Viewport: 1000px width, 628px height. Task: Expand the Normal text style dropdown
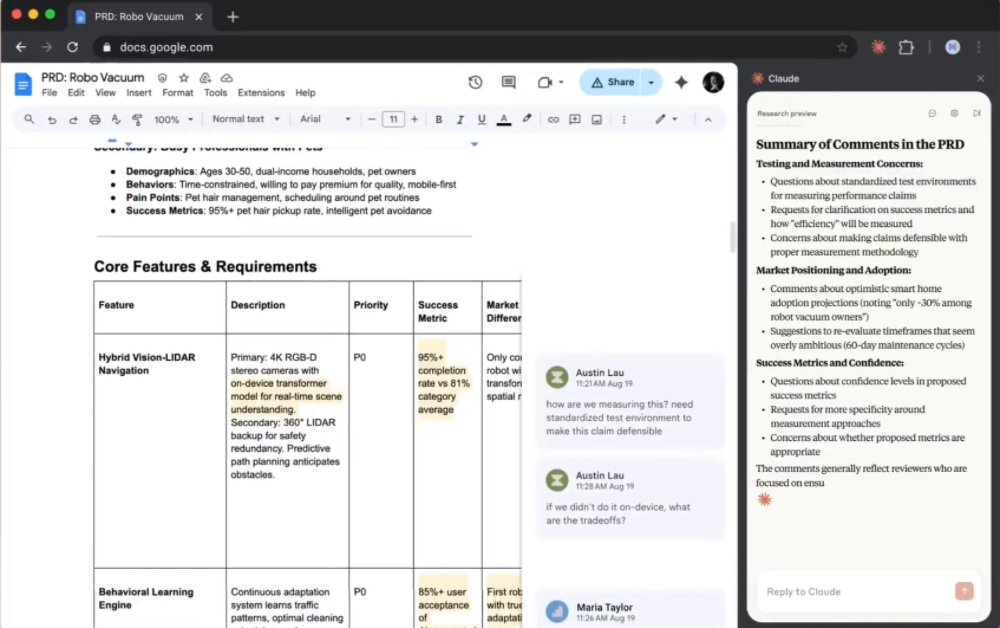click(245, 119)
